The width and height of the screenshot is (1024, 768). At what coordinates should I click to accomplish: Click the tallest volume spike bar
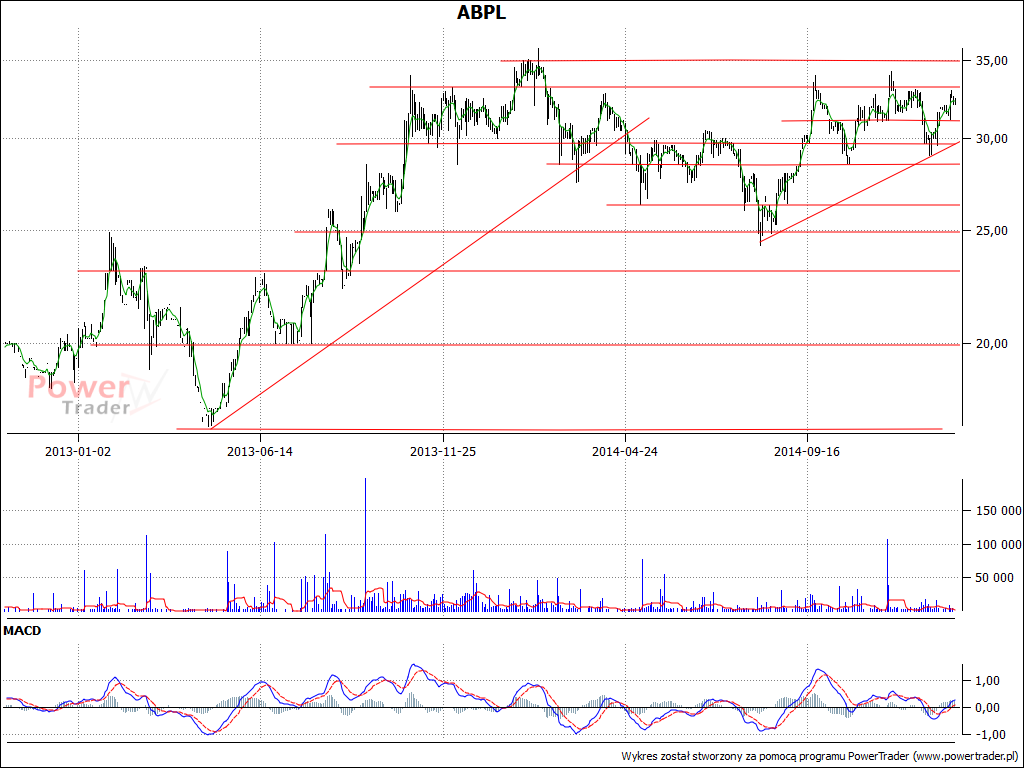click(366, 545)
